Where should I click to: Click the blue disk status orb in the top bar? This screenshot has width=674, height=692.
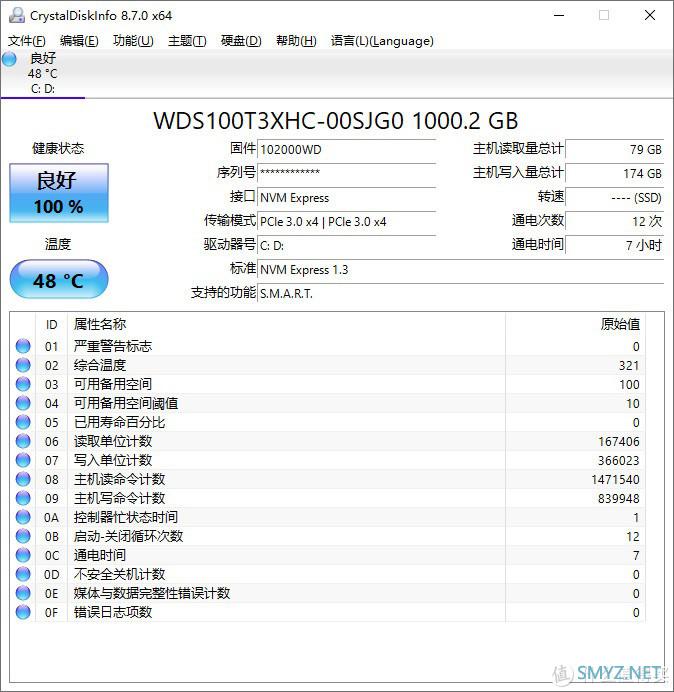(9, 59)
